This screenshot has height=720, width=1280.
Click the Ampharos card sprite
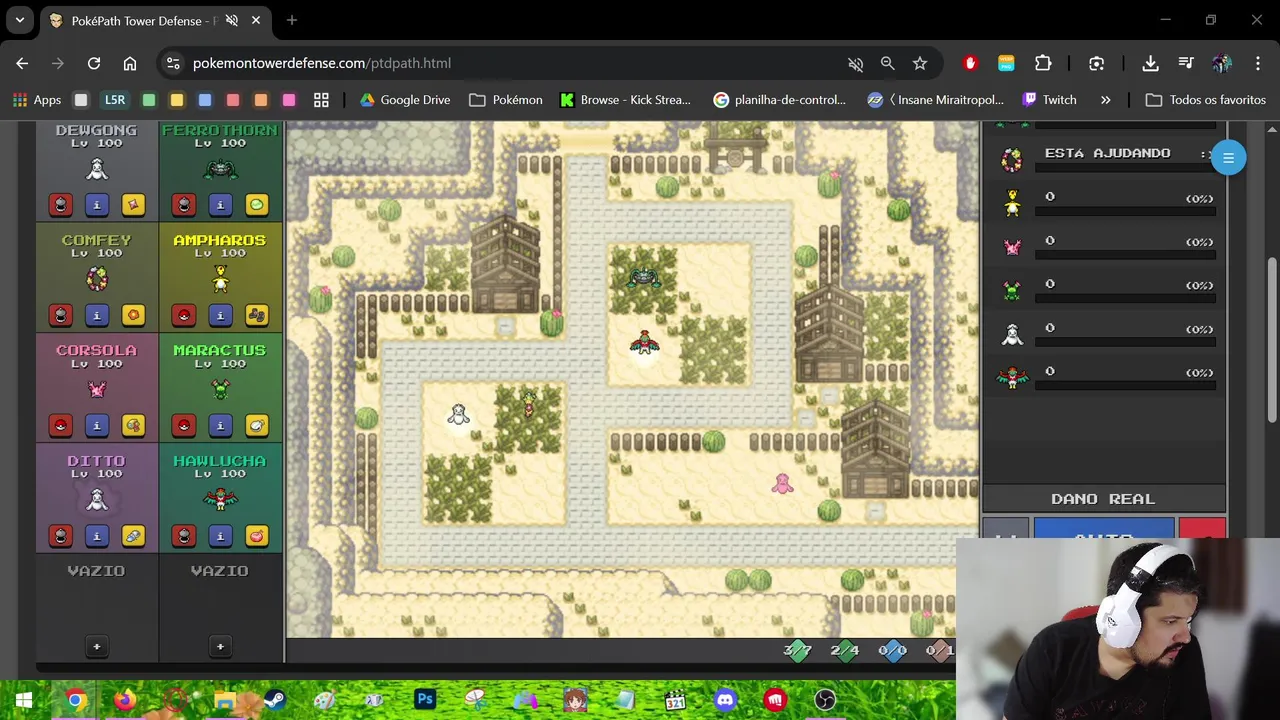(220, 279)
